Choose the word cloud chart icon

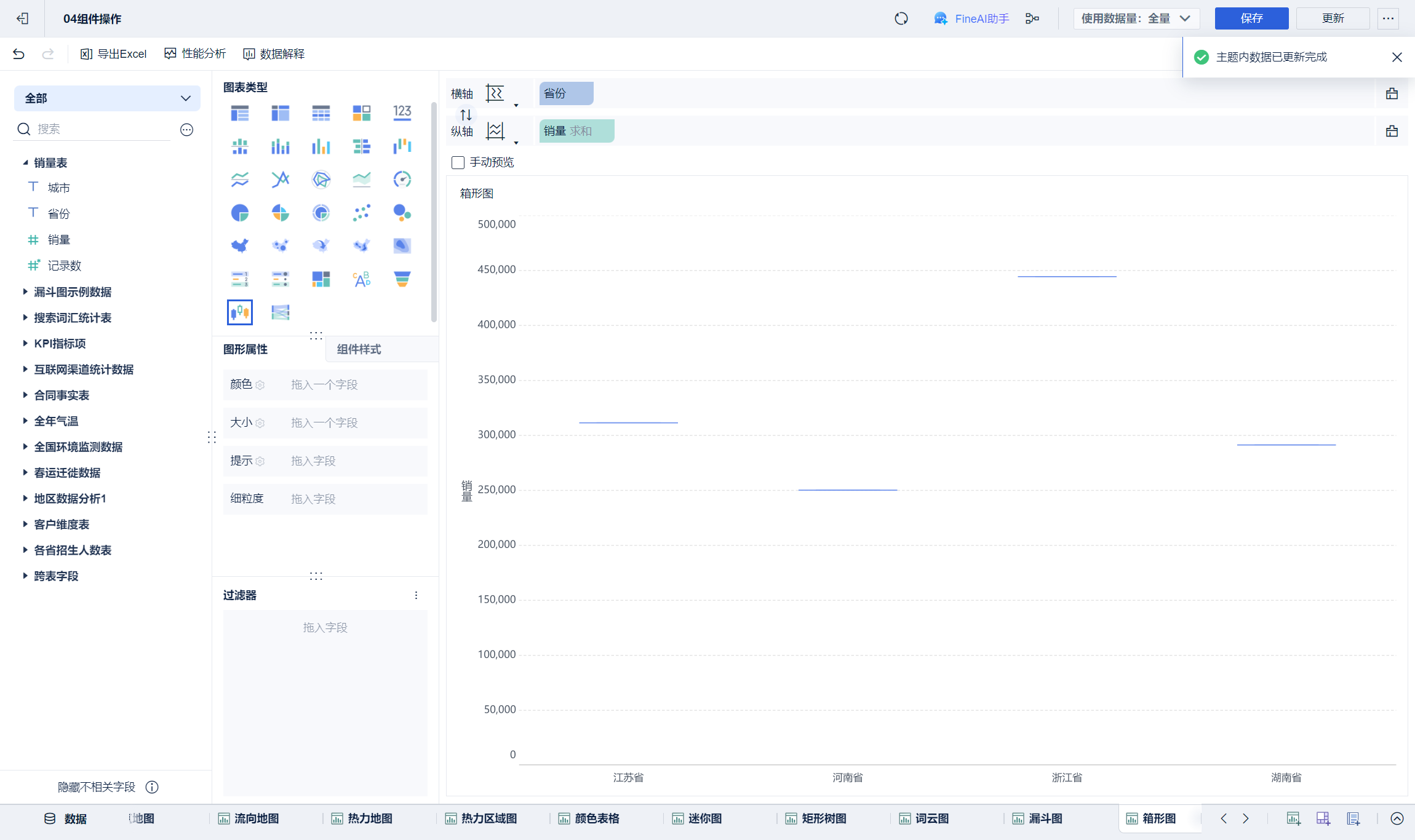tap(361, 279)
